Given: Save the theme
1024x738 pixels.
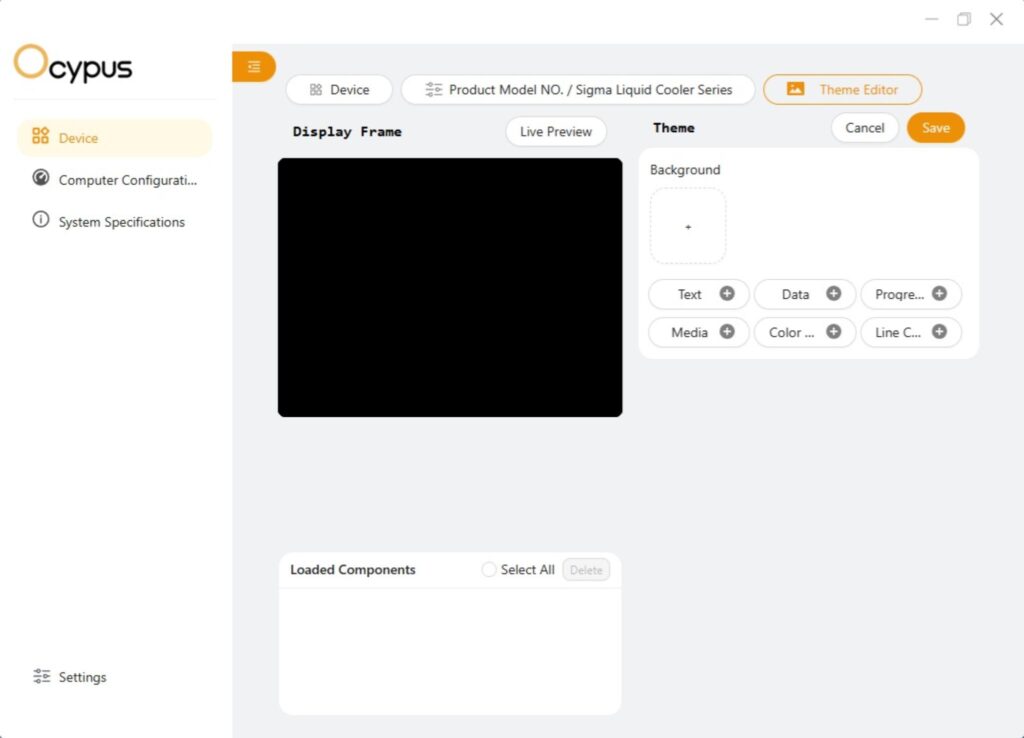Looking at the screenshot, I should tap(935, 127).
